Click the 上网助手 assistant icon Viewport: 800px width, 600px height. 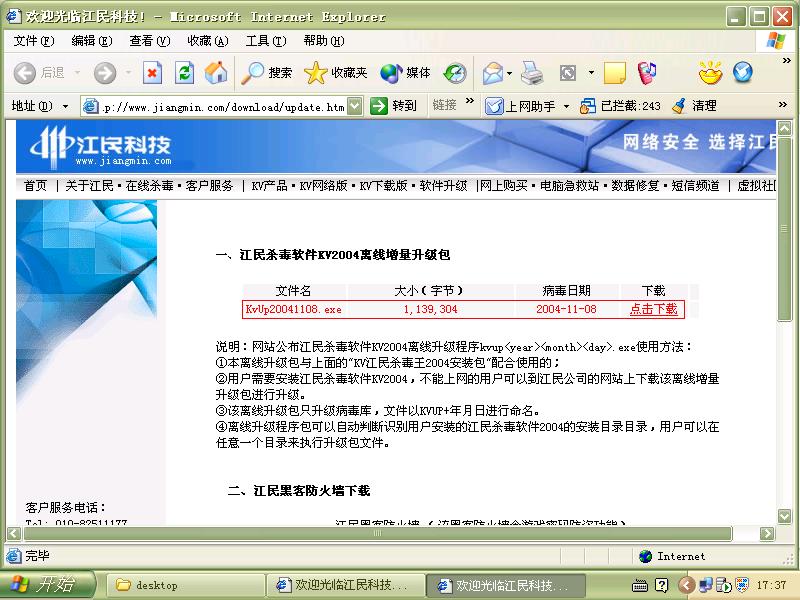(x=494, y=106)
